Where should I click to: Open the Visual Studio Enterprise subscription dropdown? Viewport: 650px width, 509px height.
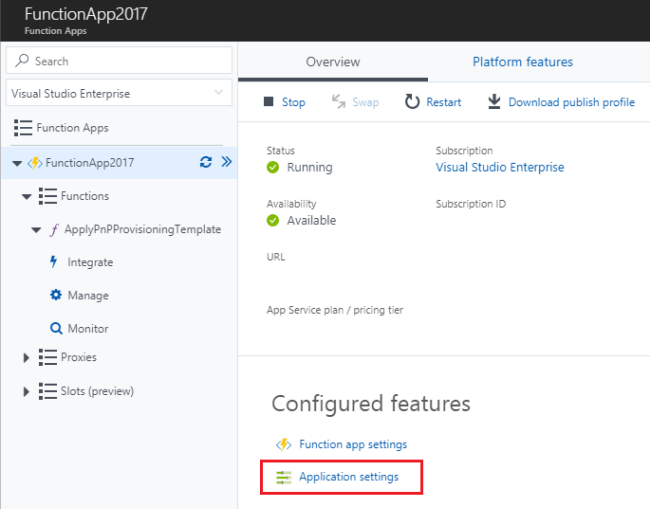point(119,93)
